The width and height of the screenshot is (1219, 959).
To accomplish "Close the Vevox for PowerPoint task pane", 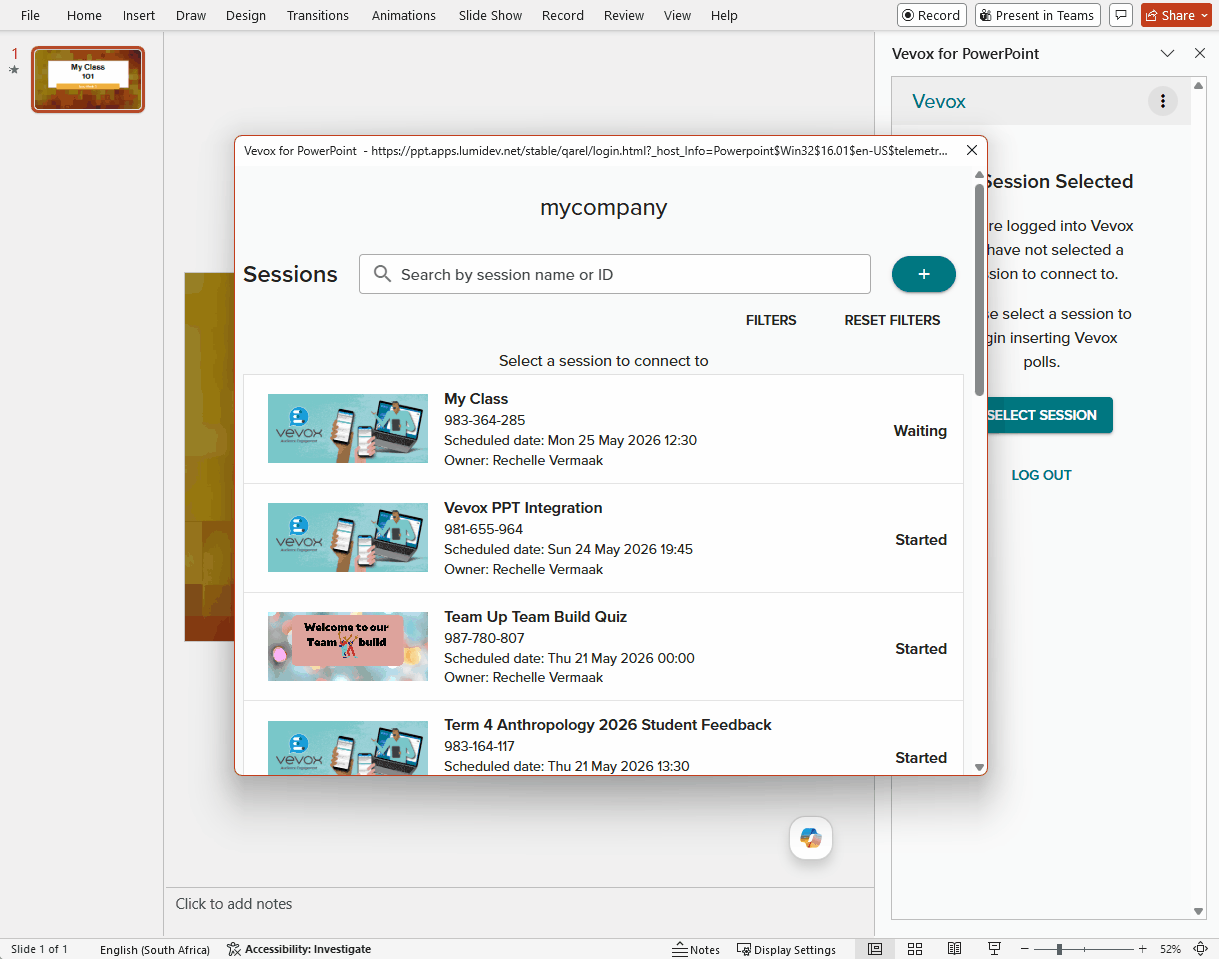I will tap(1200, 54).
